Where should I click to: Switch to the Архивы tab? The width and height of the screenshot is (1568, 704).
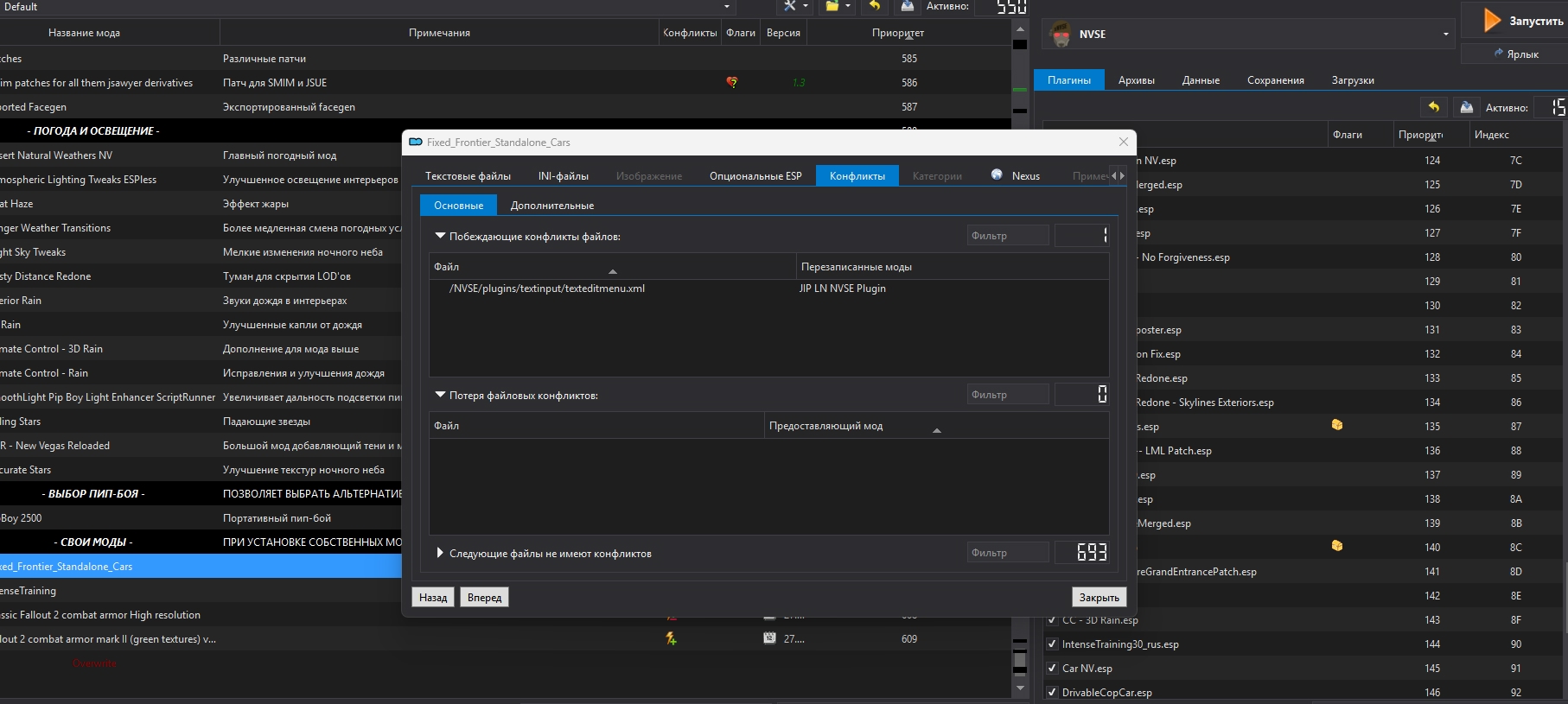click(x=1136, y=80)
